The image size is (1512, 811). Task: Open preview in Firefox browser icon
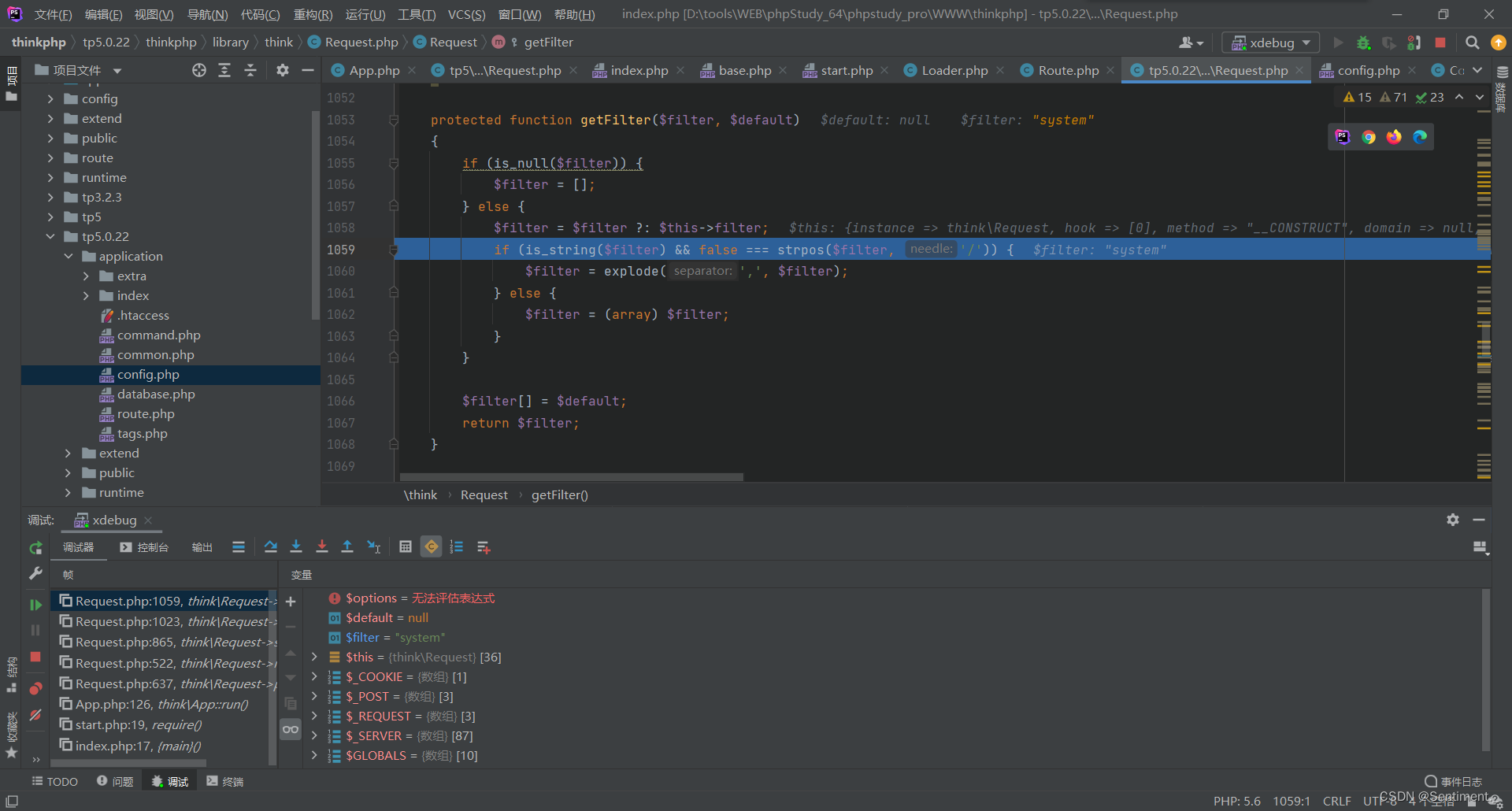click(x=1394, y=137)
